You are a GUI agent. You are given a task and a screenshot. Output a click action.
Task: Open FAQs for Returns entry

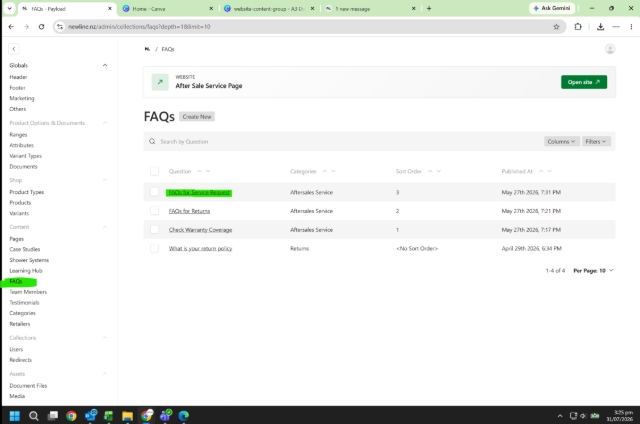(189, 211)
